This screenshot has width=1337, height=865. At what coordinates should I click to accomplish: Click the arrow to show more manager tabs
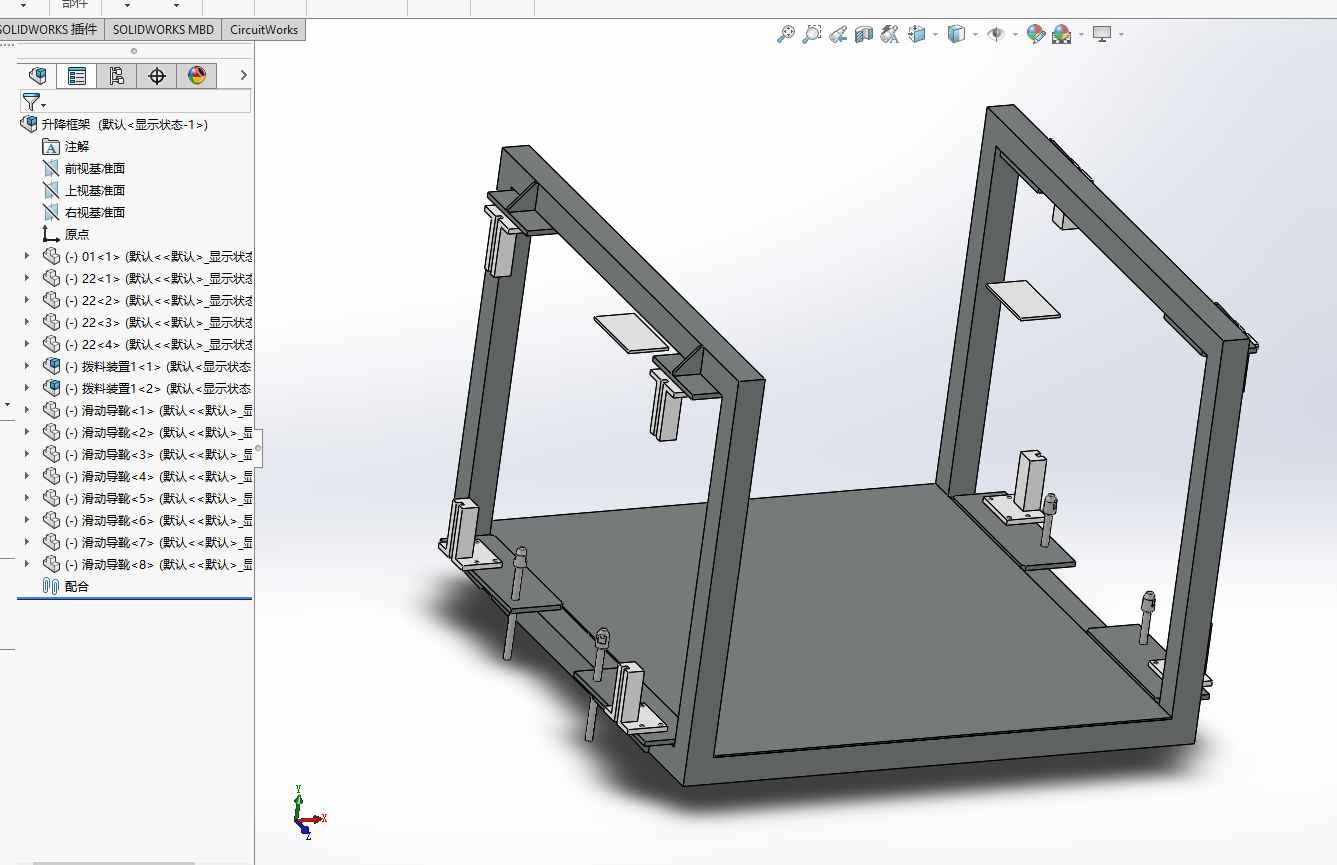point(243,75)
